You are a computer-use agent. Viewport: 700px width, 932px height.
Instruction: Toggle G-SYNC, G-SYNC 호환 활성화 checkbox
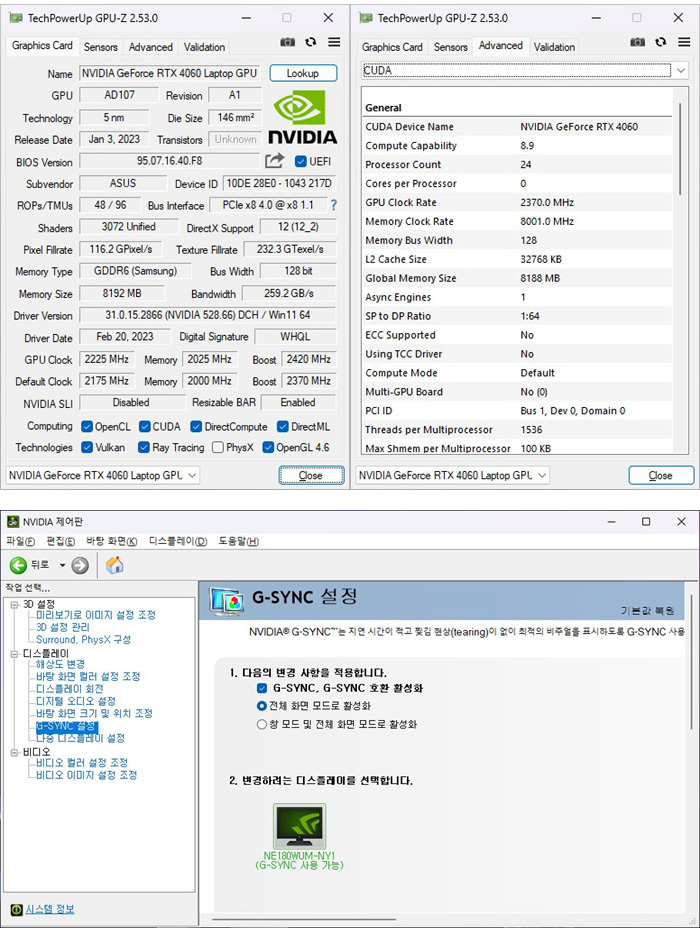262,688
